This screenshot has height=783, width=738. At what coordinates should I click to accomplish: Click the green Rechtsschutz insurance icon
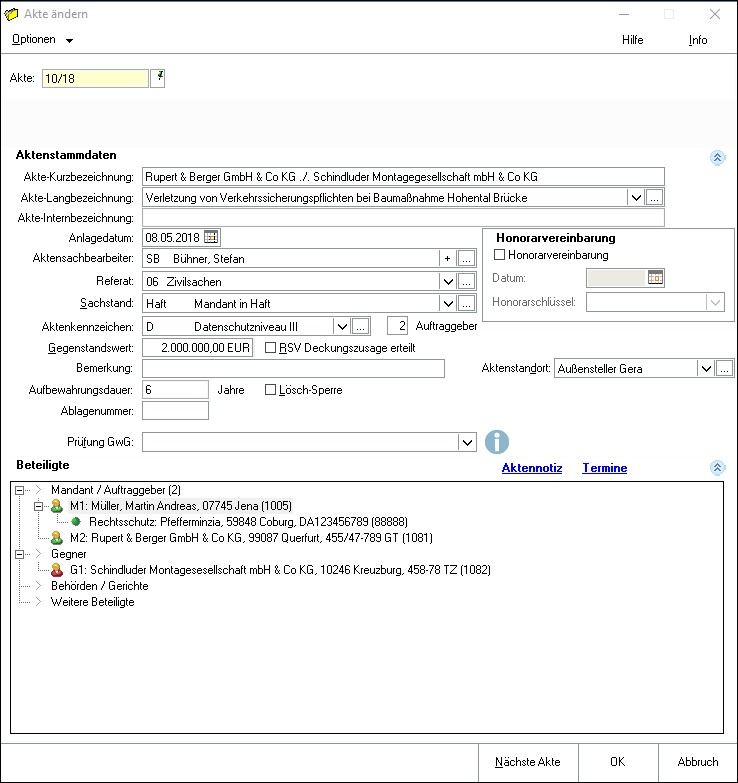tap(76, 522)
